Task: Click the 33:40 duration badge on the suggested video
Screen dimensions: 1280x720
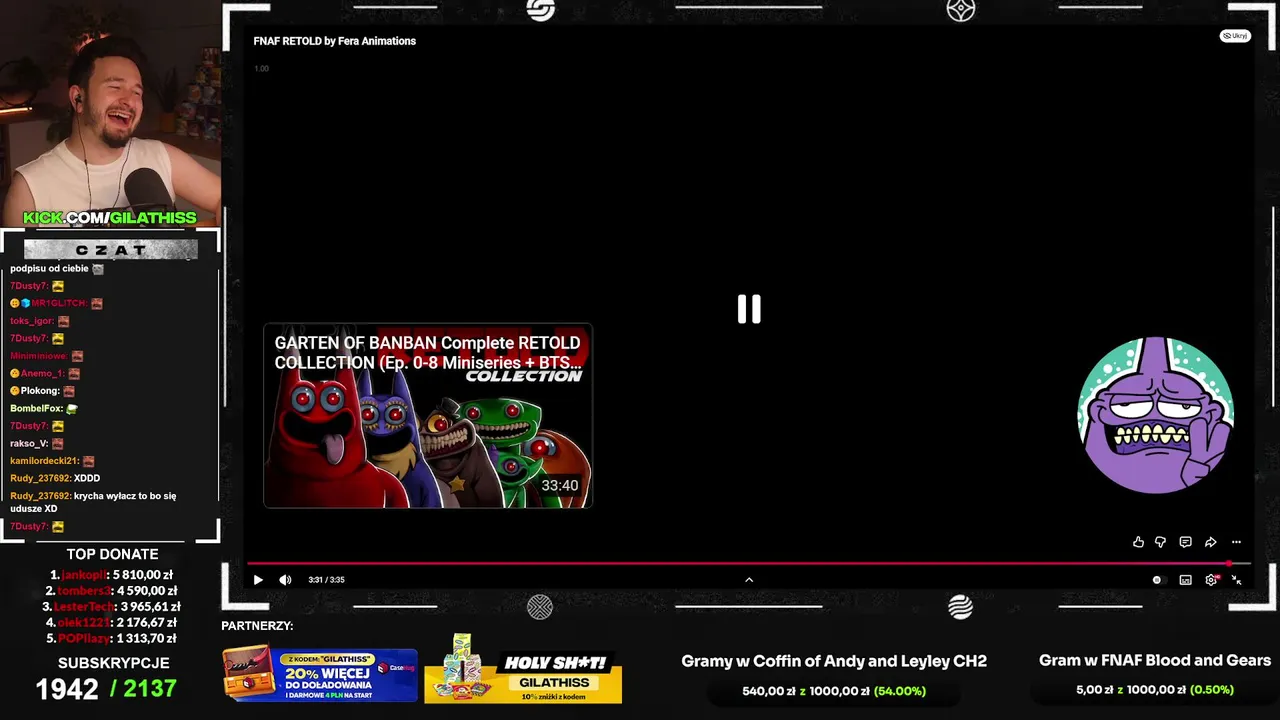Action: click(559, 486)
